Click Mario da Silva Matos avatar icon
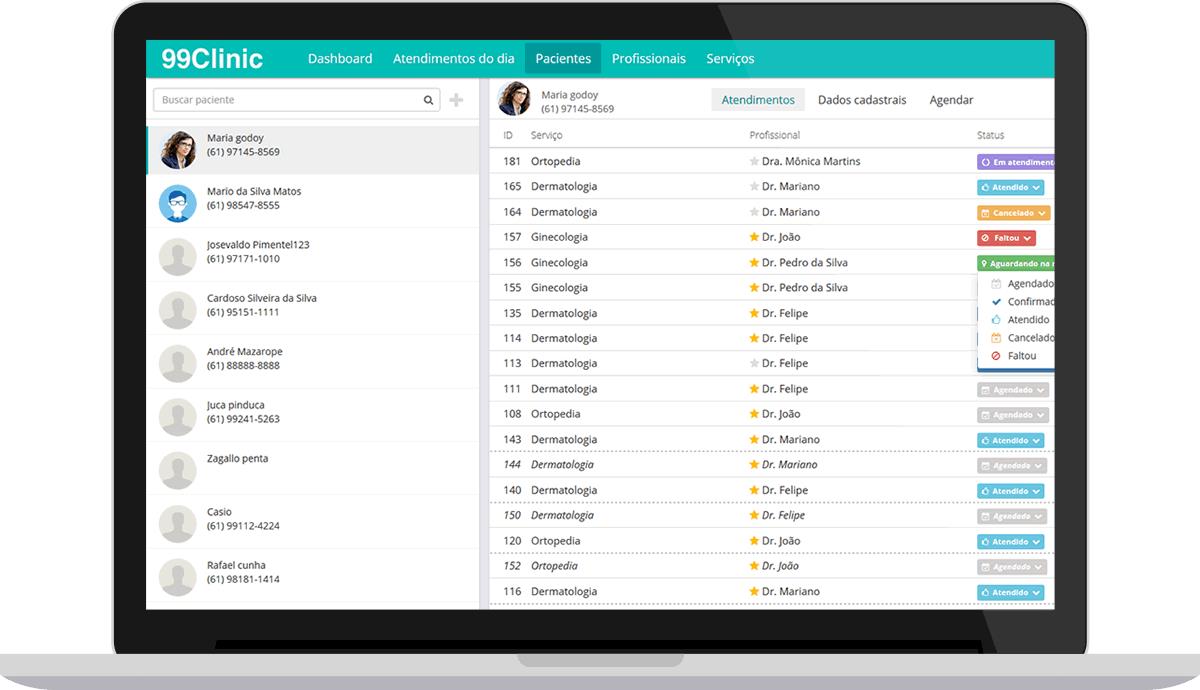The width and height of the screenshot is (1200, 690). pyautogui.click(x=178, y=203)
